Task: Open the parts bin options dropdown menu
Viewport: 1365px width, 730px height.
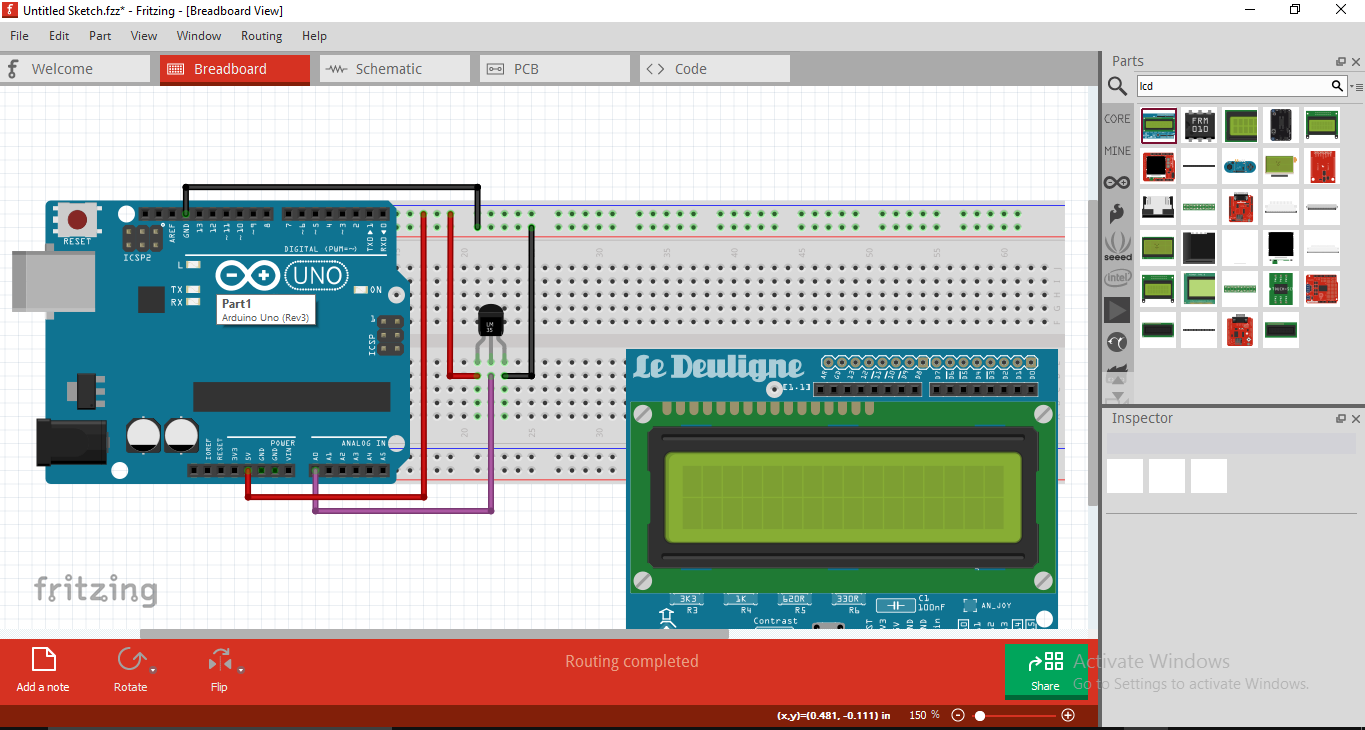Action: [x=1356, y=87]
